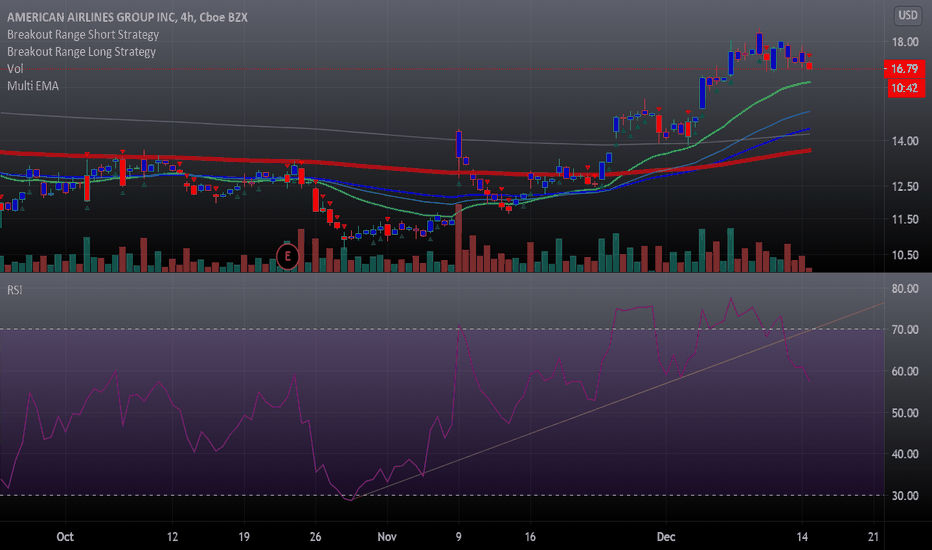Click the 14 date axis label
This screenshot has width=932, height=550.
pyautogui.click(x=802, y=537)
